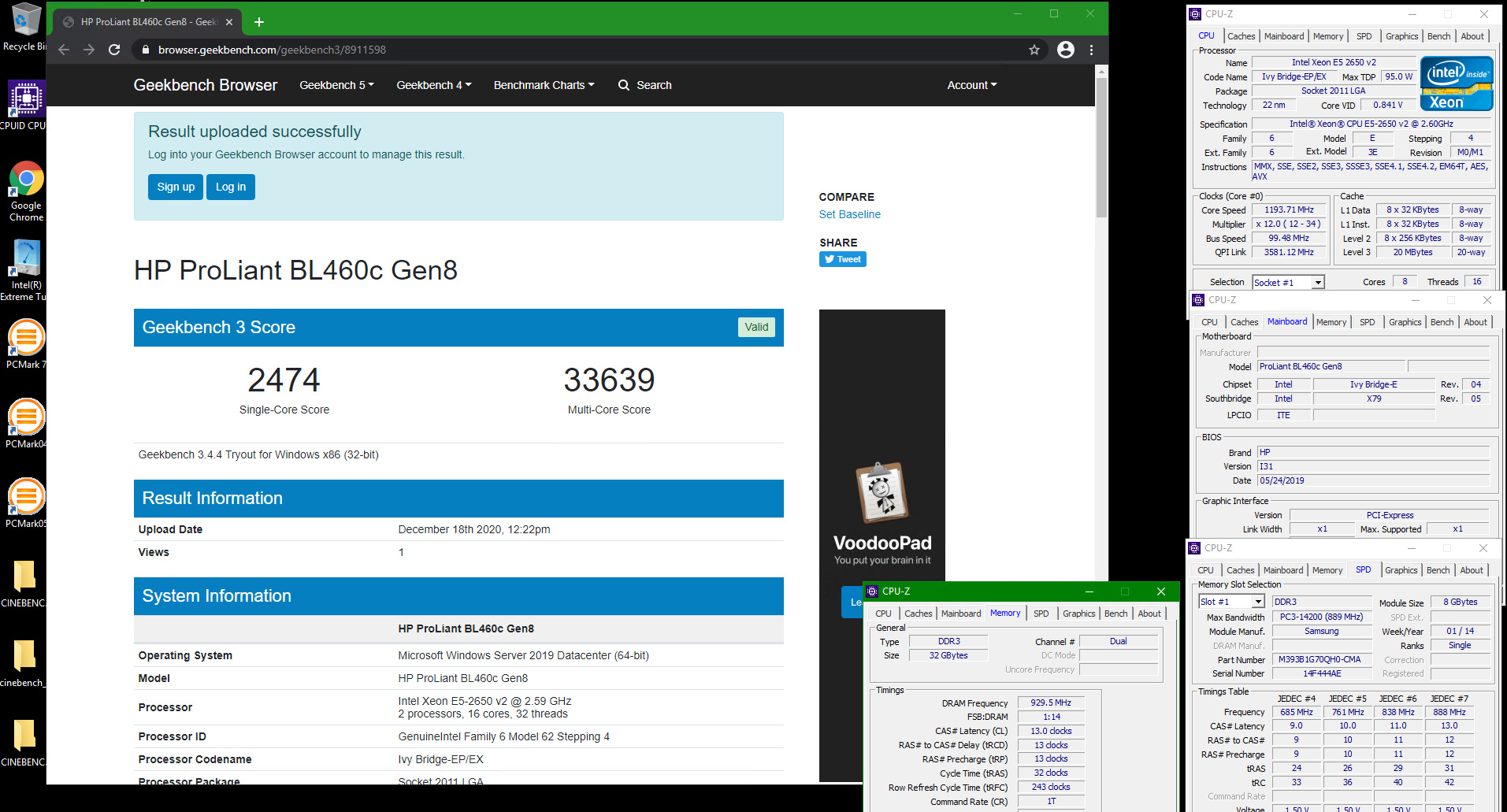Open Geekbench 4 dropdown menu
The height and width of the screenshot is (812, 1507).
pyautogui.click(x=434, y=85)
